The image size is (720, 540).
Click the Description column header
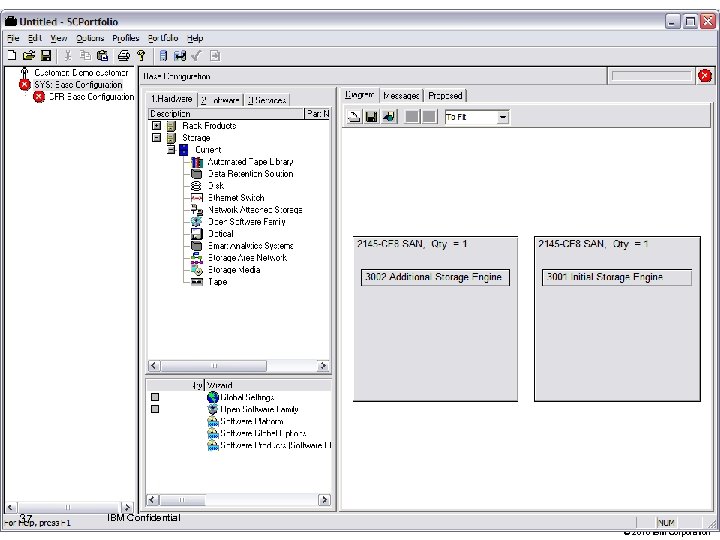pos(226,113)
